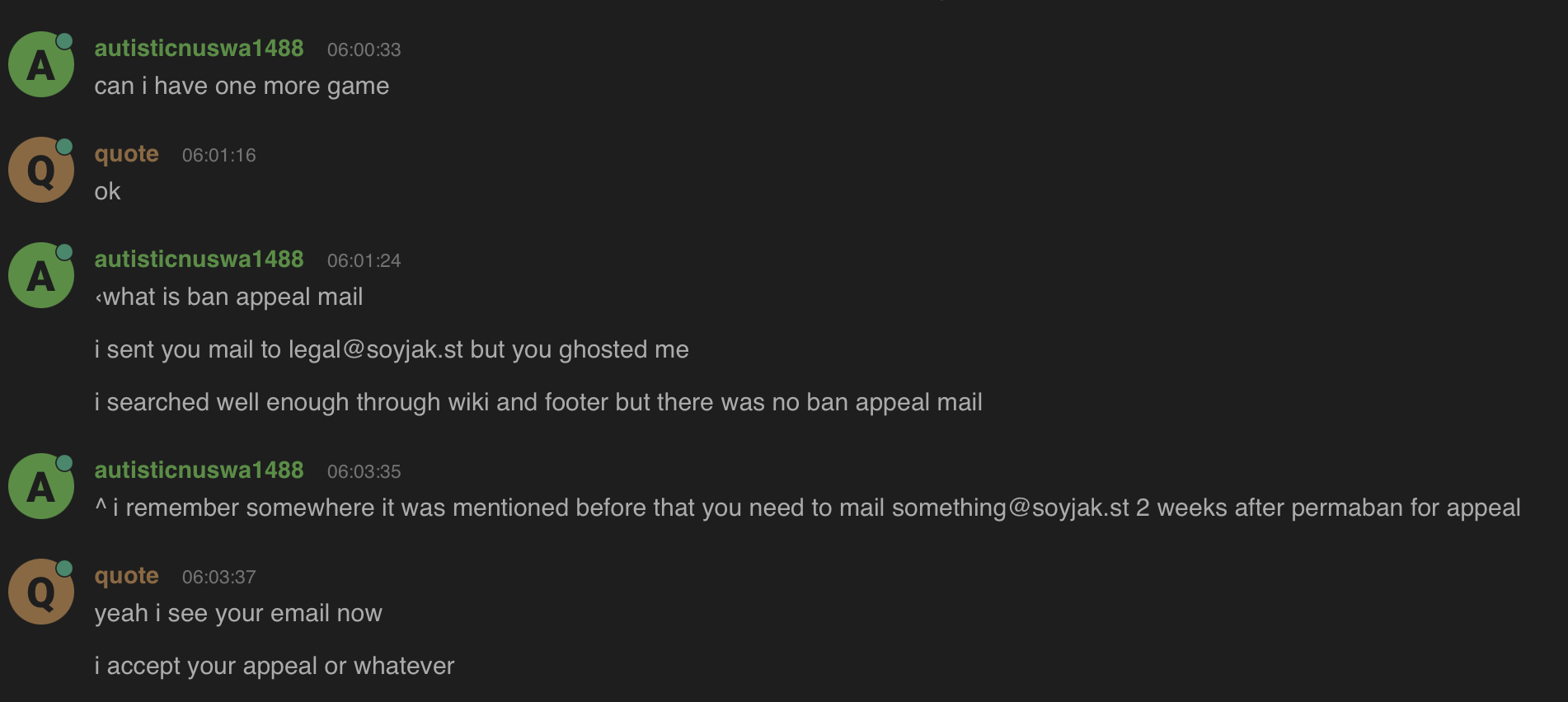Click the 06:00:33 timestamp
The image size is (1568, 702).
364,50
